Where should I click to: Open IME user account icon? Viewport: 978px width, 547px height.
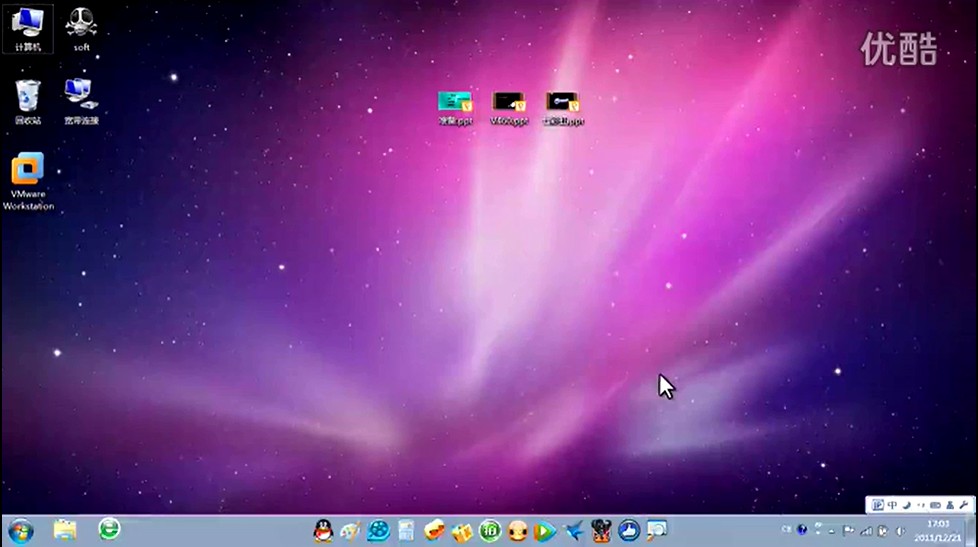(950, 505)
